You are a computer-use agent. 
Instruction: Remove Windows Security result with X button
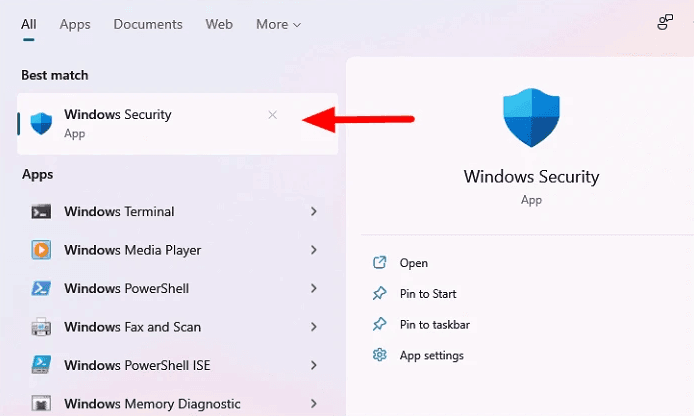(273, 115)
